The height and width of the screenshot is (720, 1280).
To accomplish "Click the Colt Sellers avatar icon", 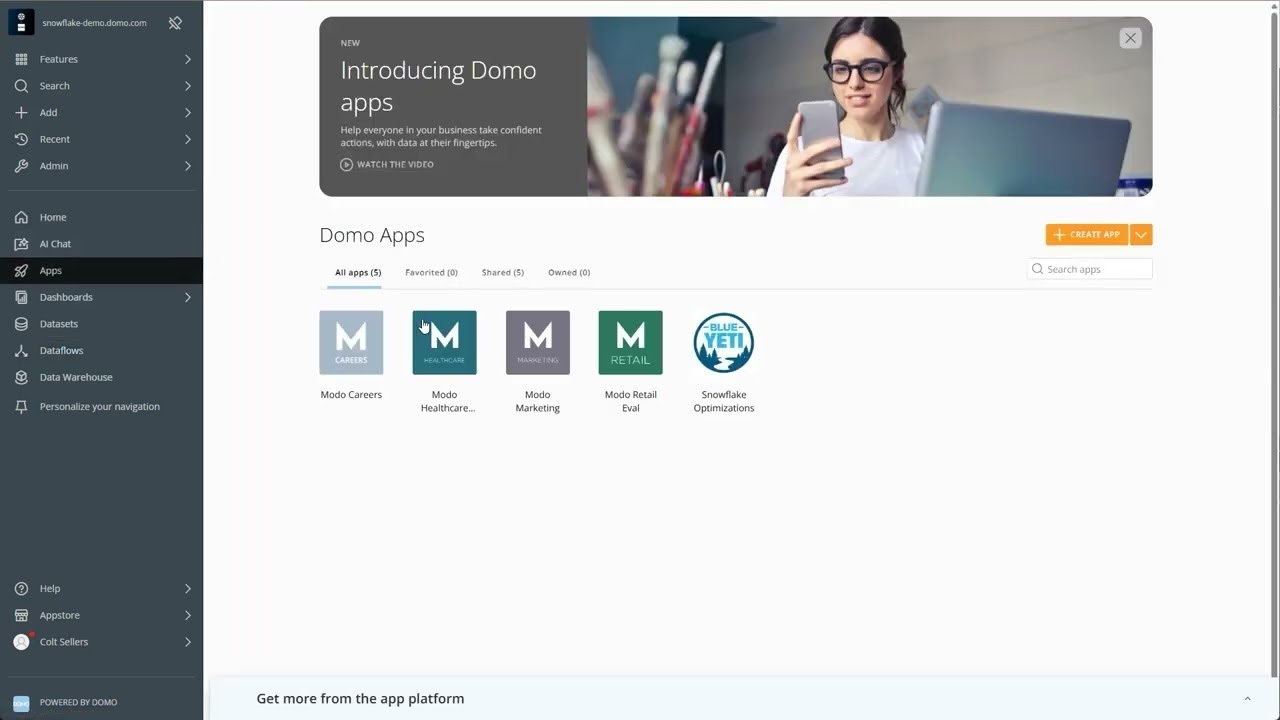I will point(21,642).
